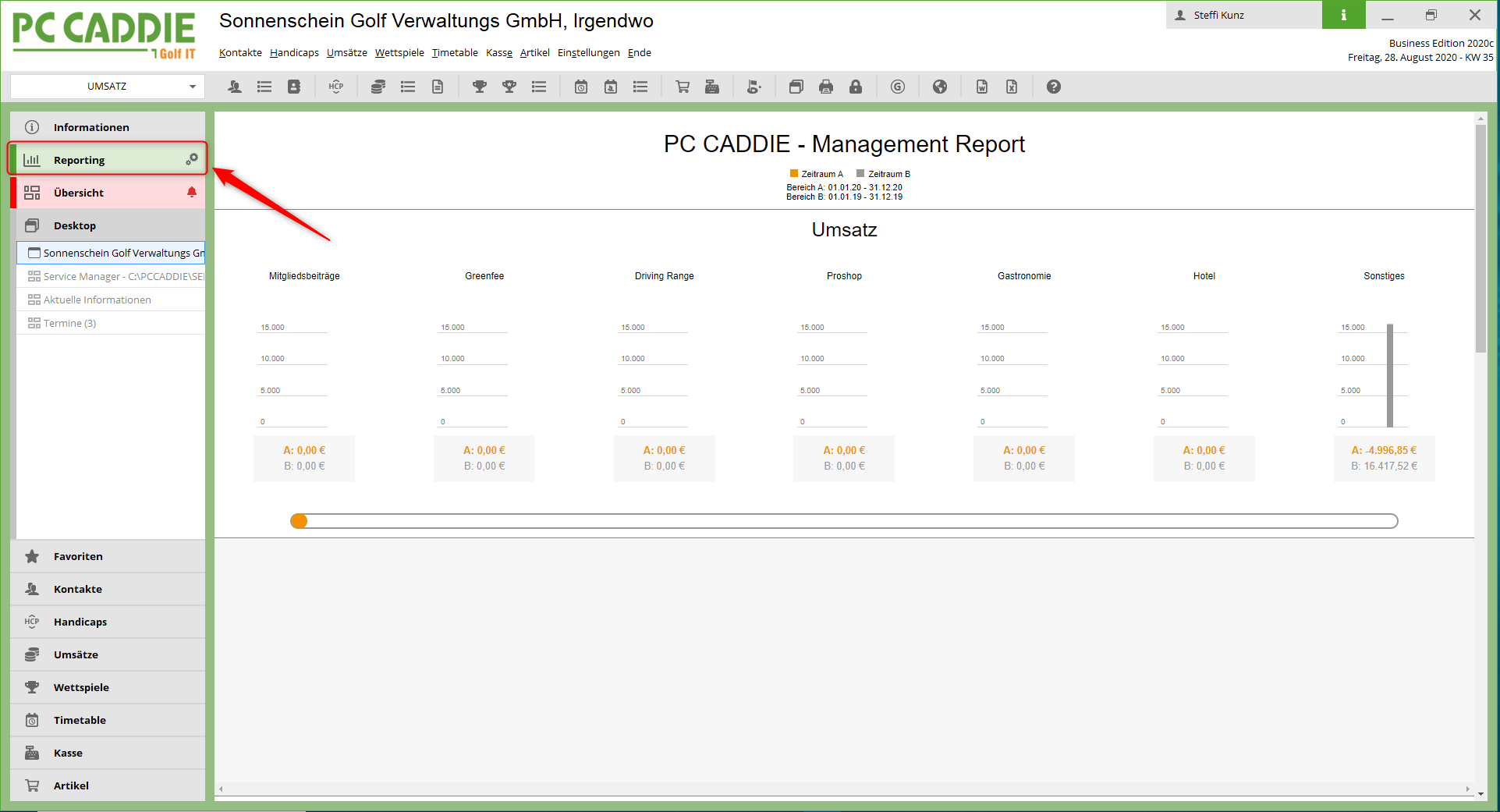Click the HCP handicap toolbar icon
The image size is (1500, 812).
coord(336,87)
